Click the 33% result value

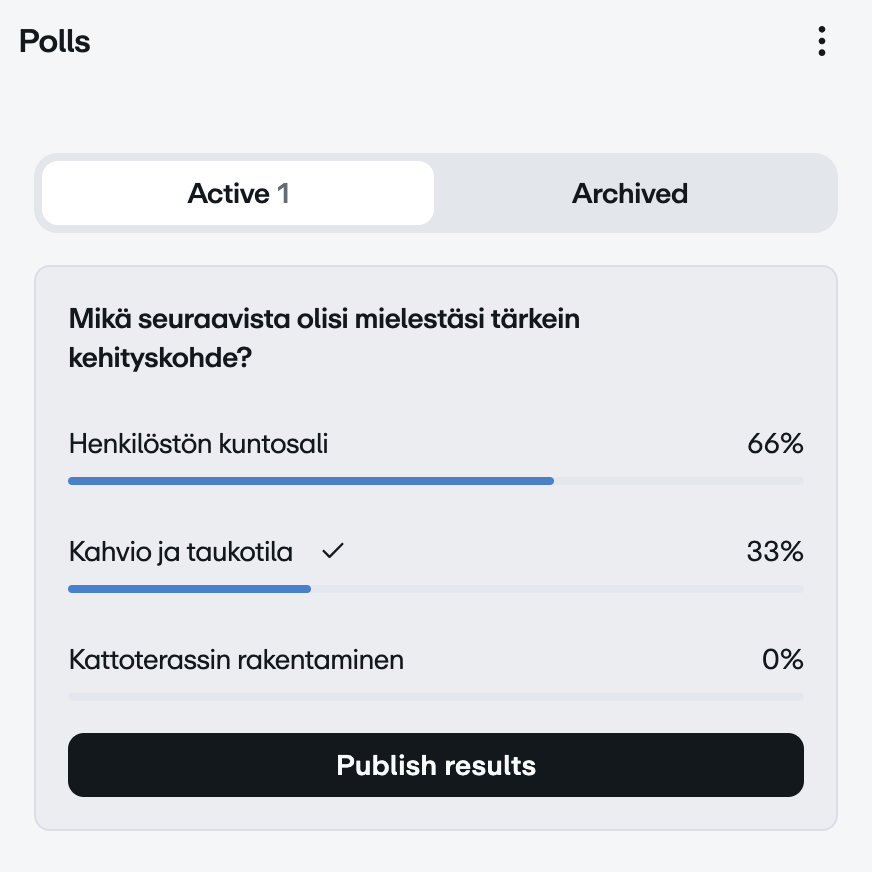click(775, 552)
